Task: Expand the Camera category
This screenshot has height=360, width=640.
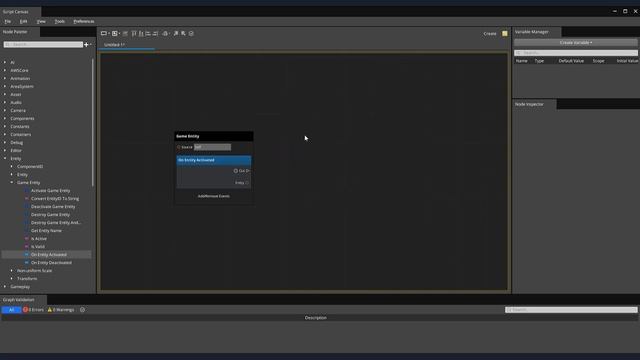Action: 5,110
